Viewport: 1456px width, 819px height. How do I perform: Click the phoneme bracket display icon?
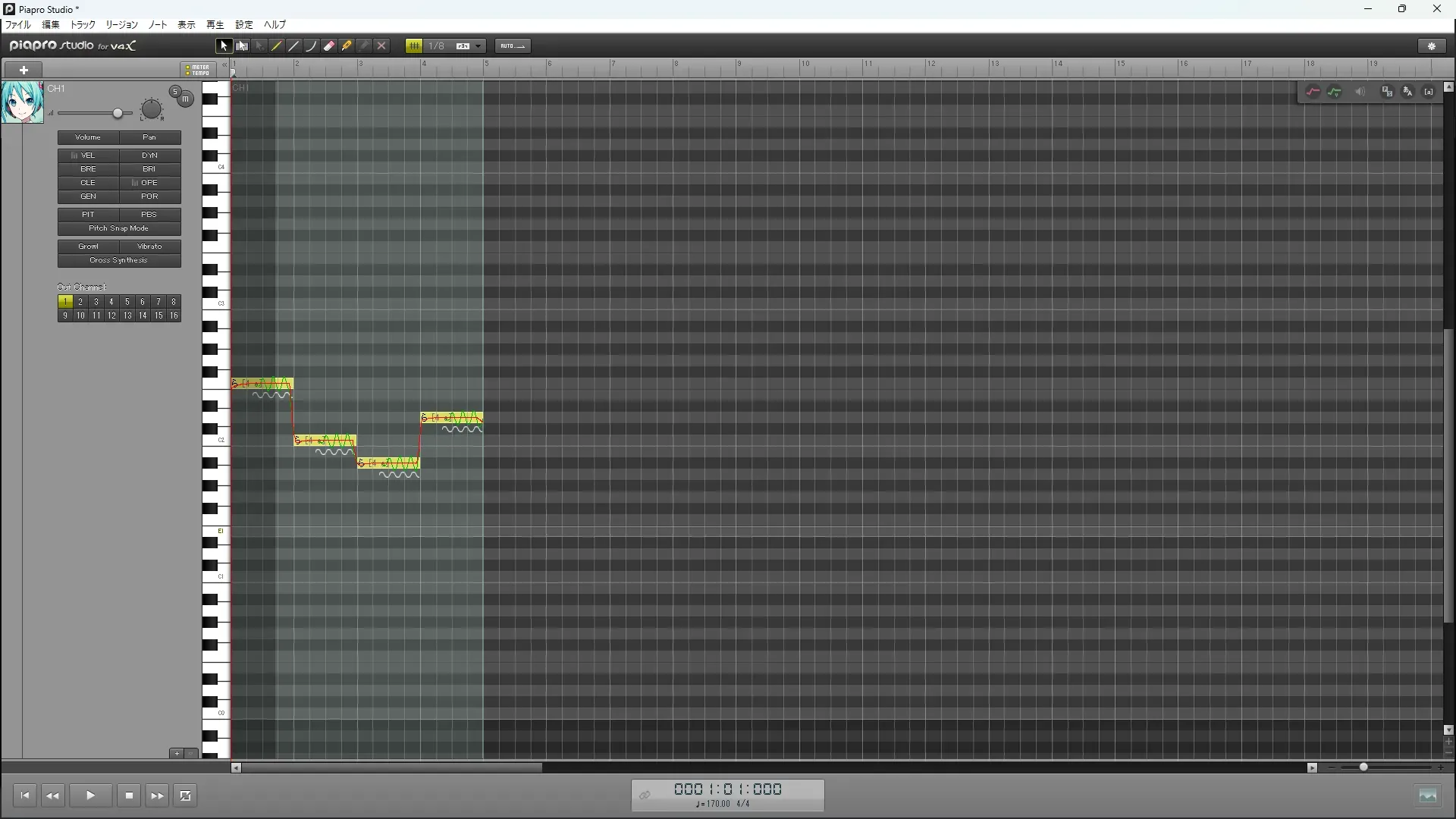tap(1429, 92)
